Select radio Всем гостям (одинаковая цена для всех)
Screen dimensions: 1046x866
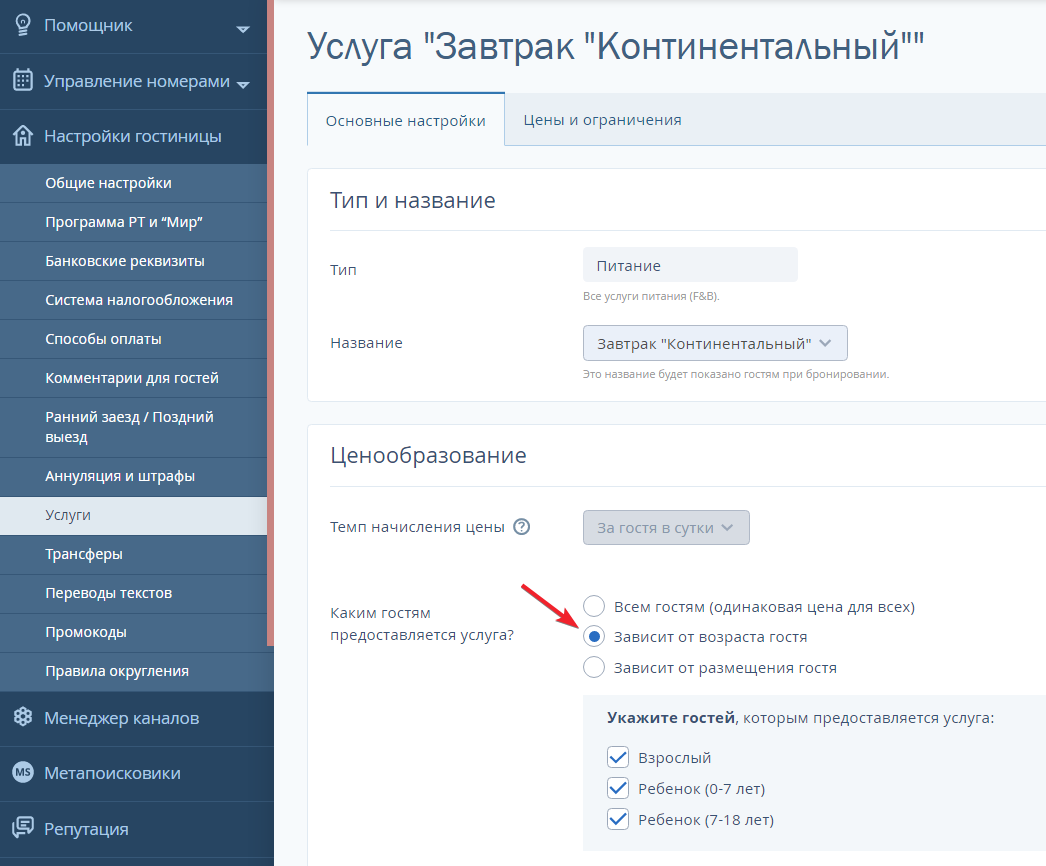coord(594,606)
